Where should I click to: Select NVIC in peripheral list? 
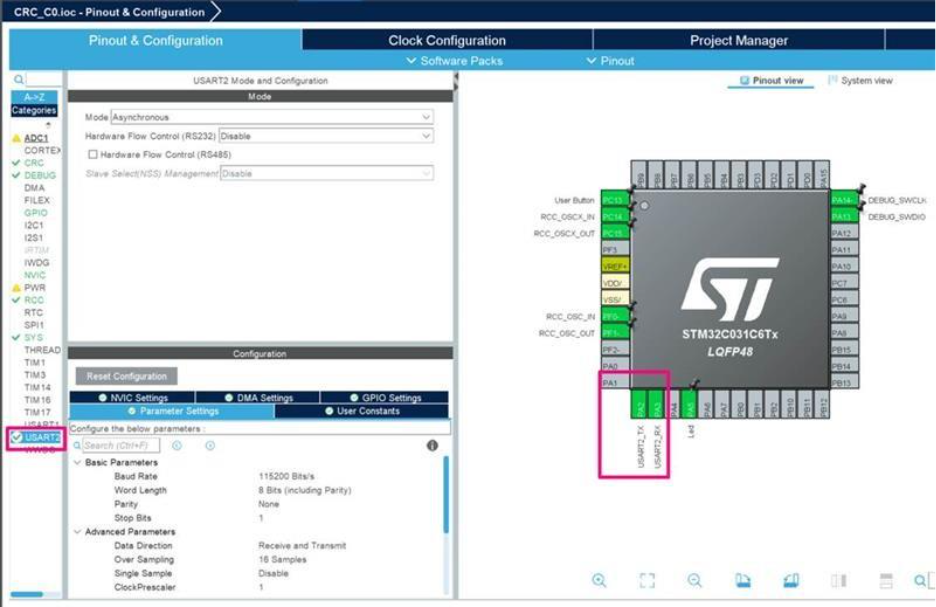[35, 275]
